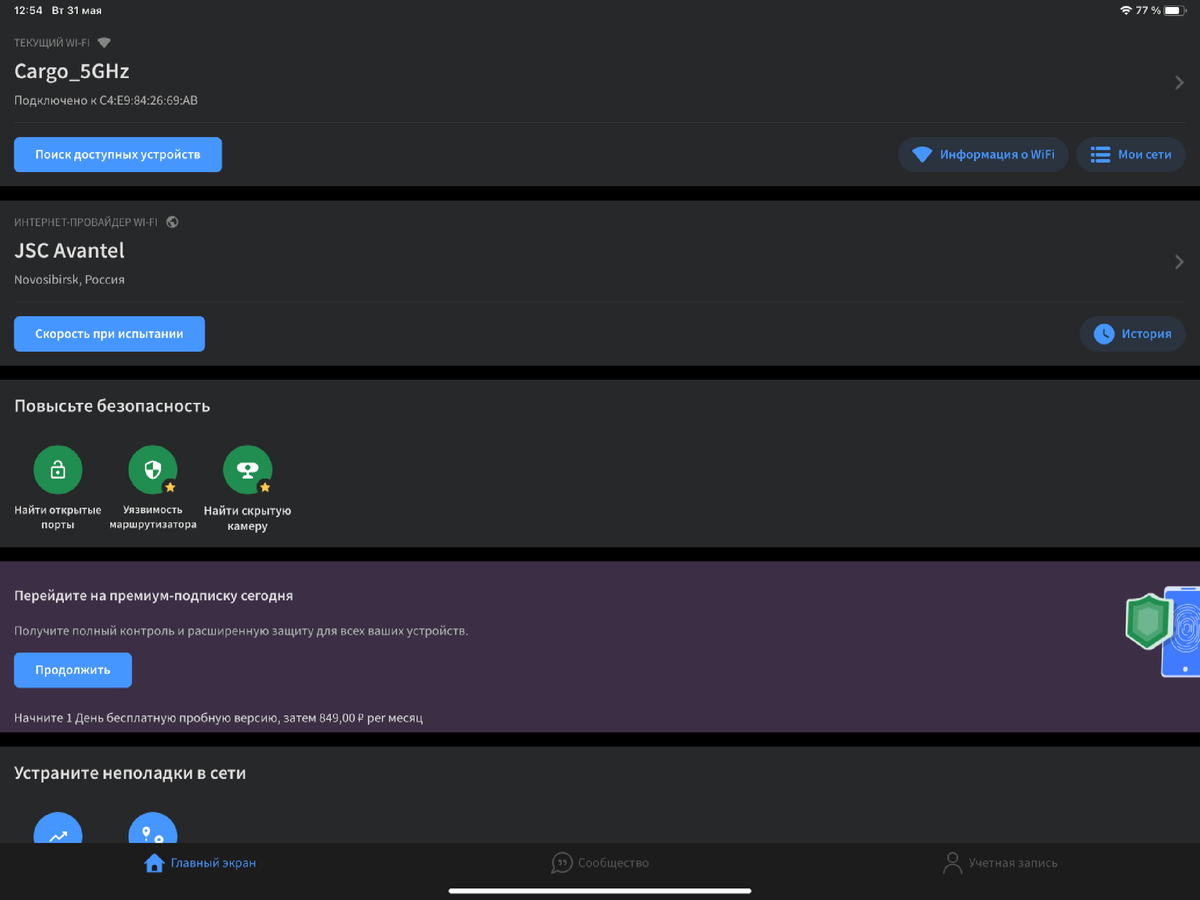This screenshot has height=900, width=1200.
Task: Tap the free trial price text
Action: [x=218, y=718]
